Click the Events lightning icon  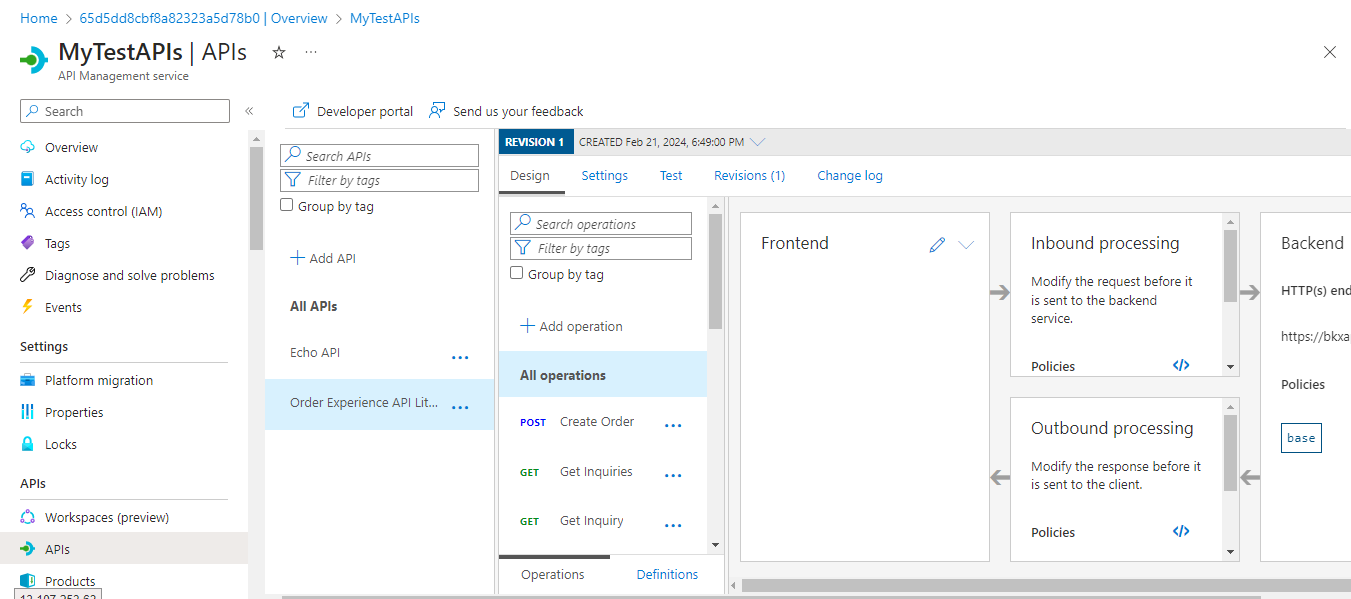coord(28,307)
